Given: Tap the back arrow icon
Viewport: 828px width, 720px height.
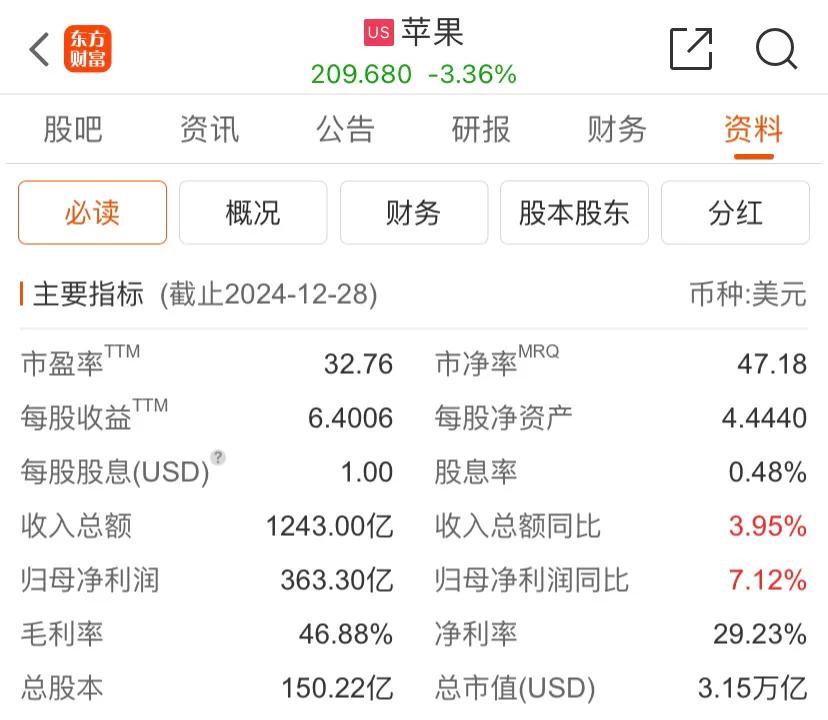Looking at the screenshot, I should [x=39, y=49].
